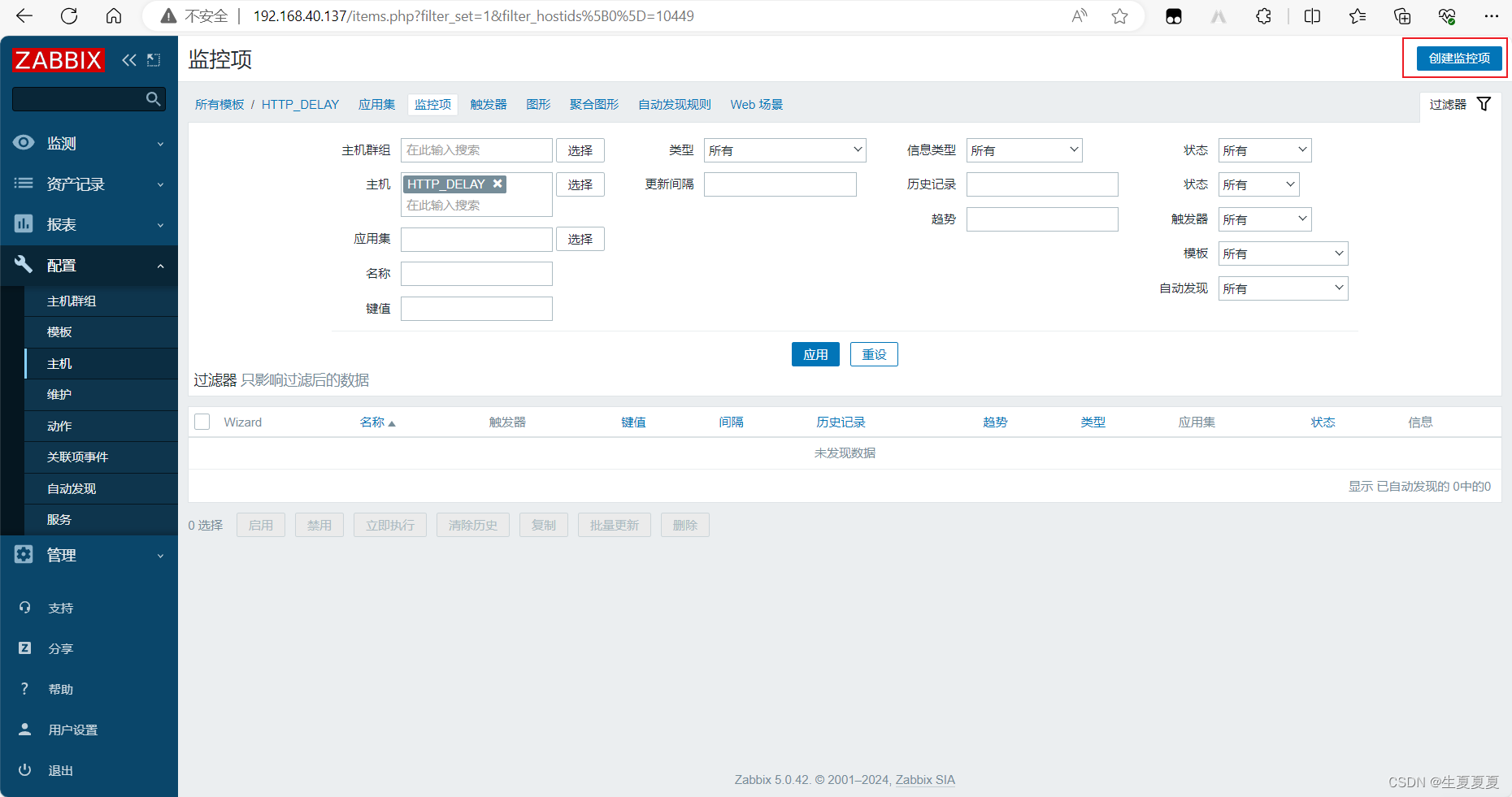Click the 应用 filter button

click(x=815, y=354)
